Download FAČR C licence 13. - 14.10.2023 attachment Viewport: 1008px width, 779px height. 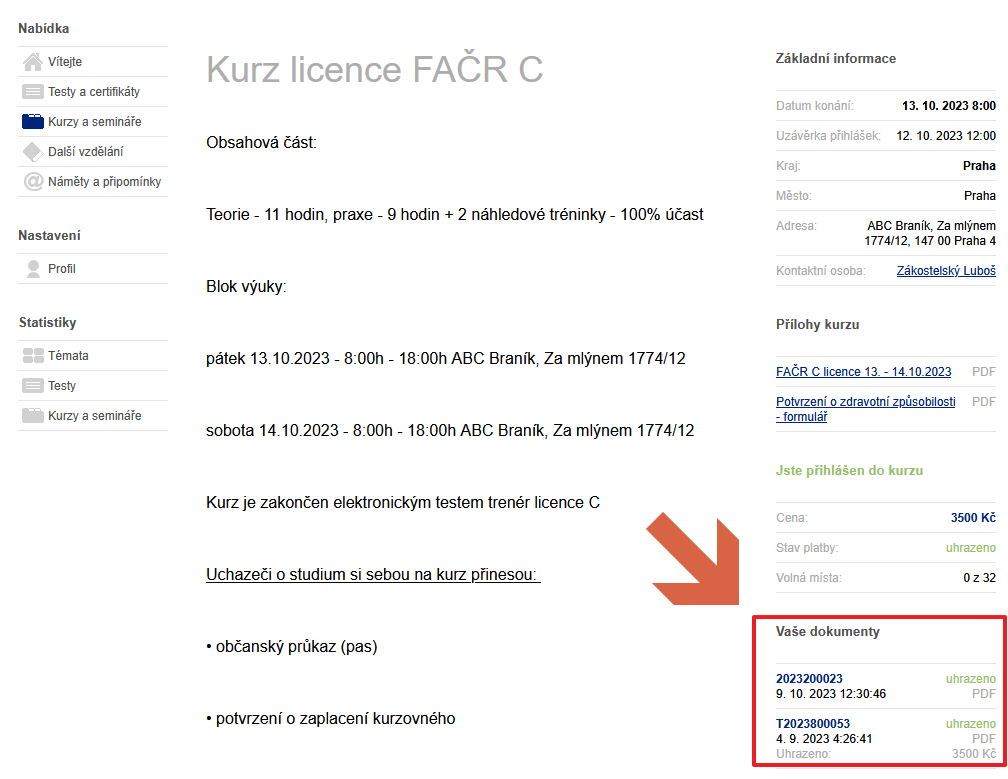[x=863, y=372]
